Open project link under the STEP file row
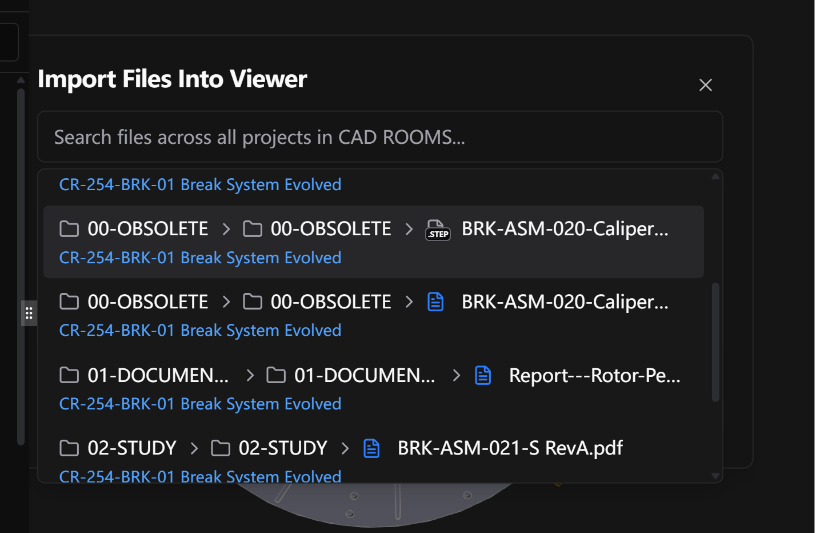Viewport: 815px width, 533px height. click(x=200, y=258)
